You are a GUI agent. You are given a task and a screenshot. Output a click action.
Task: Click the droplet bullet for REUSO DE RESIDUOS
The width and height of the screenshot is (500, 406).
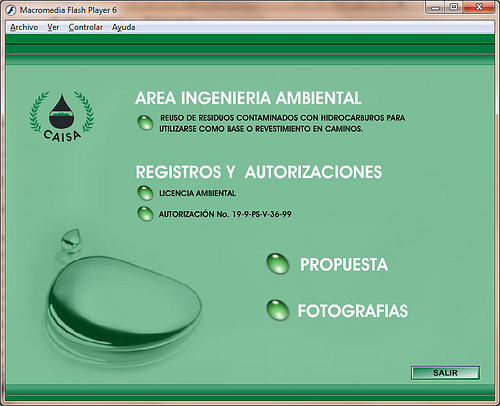point(145,123)
